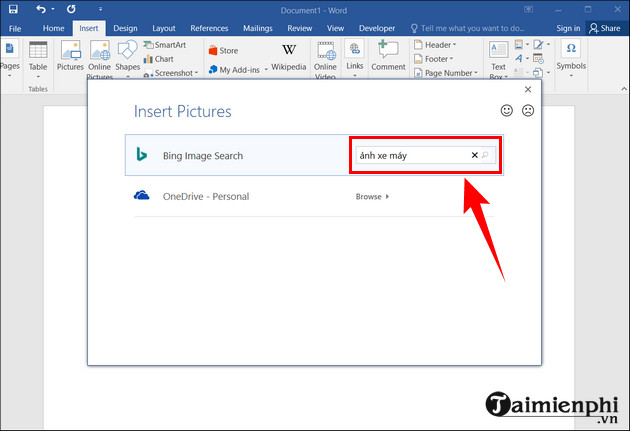Close the Insert Pictures dialog
630x431 pixels.
tap(528, 89)
